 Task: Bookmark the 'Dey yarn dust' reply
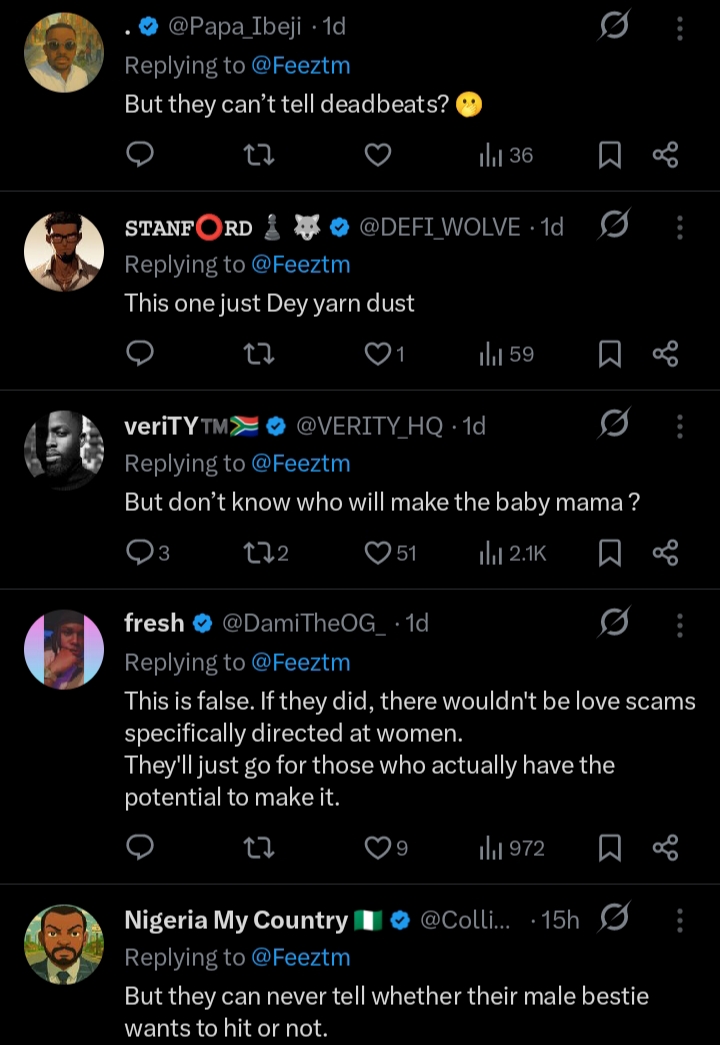click(x=609, y=354)
